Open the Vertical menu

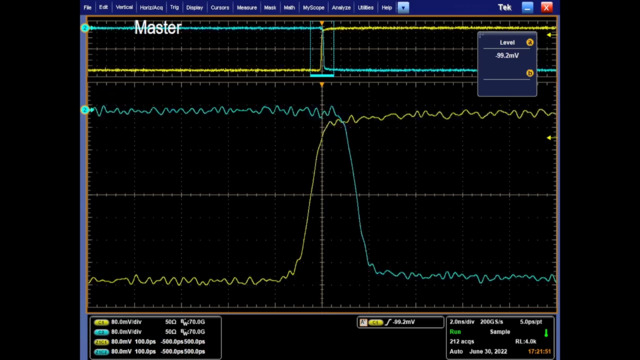tap(124, 7)
